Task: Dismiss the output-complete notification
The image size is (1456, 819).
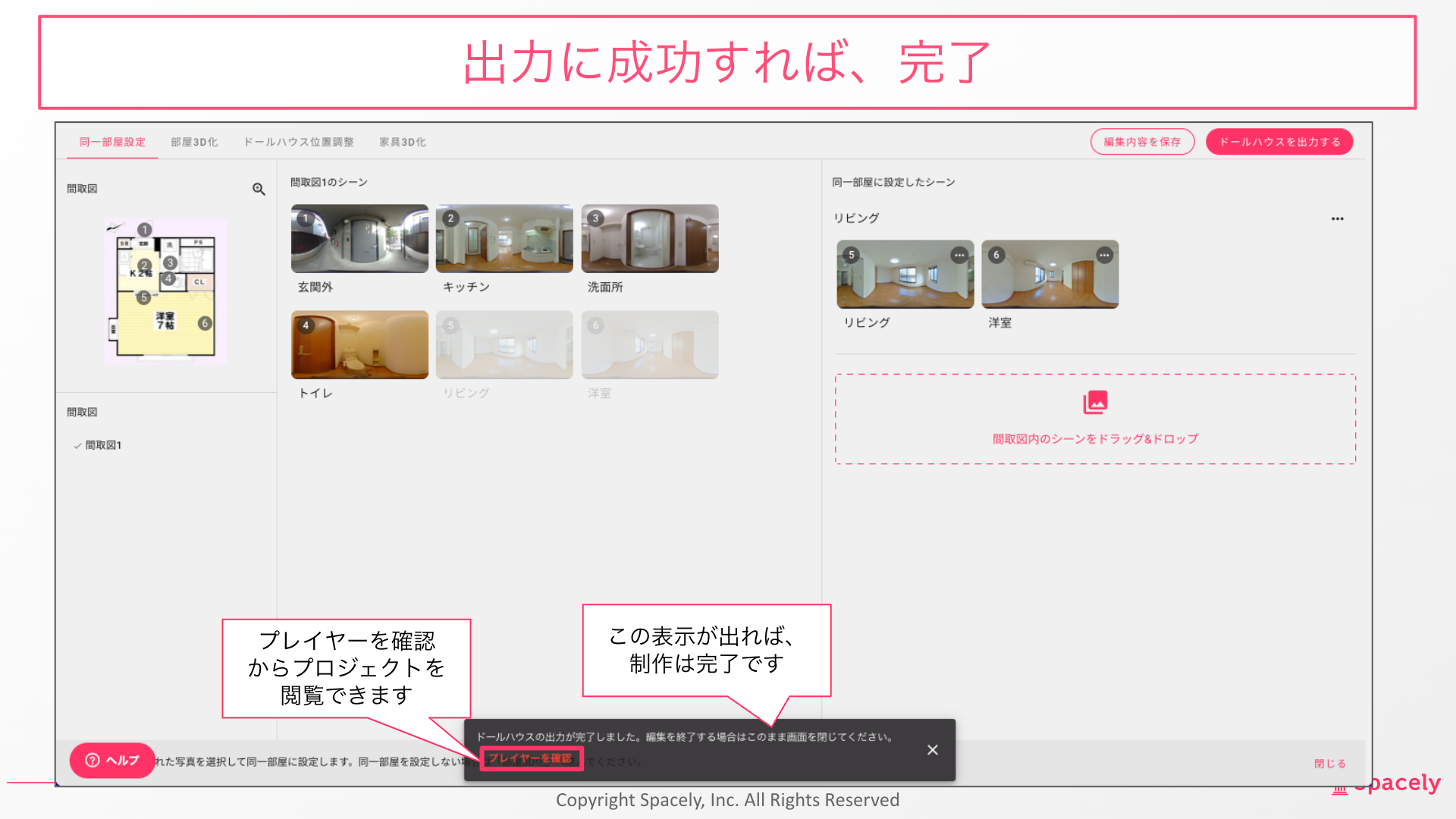Action: tap(933, 750)
